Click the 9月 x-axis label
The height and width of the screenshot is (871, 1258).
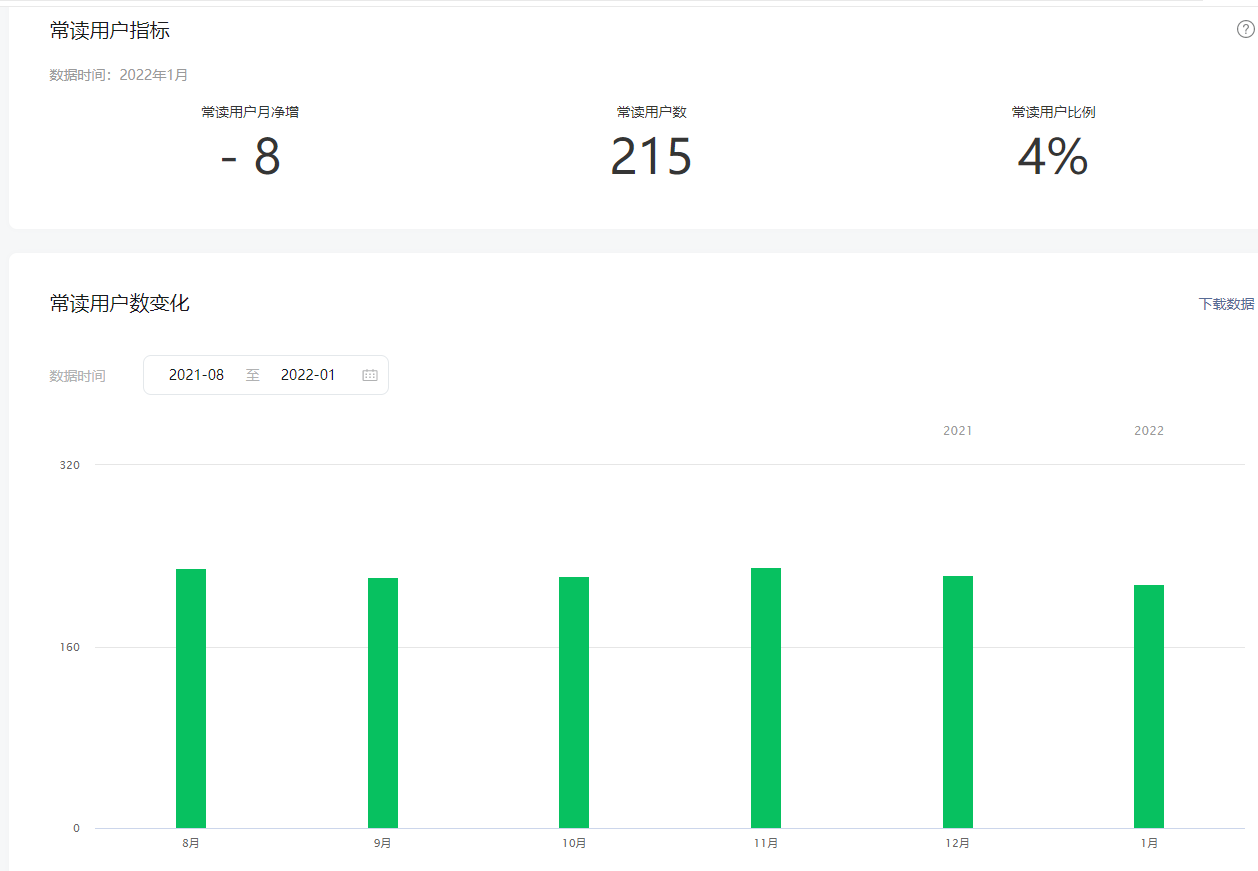pyautogui.click(x=383, y=844)
